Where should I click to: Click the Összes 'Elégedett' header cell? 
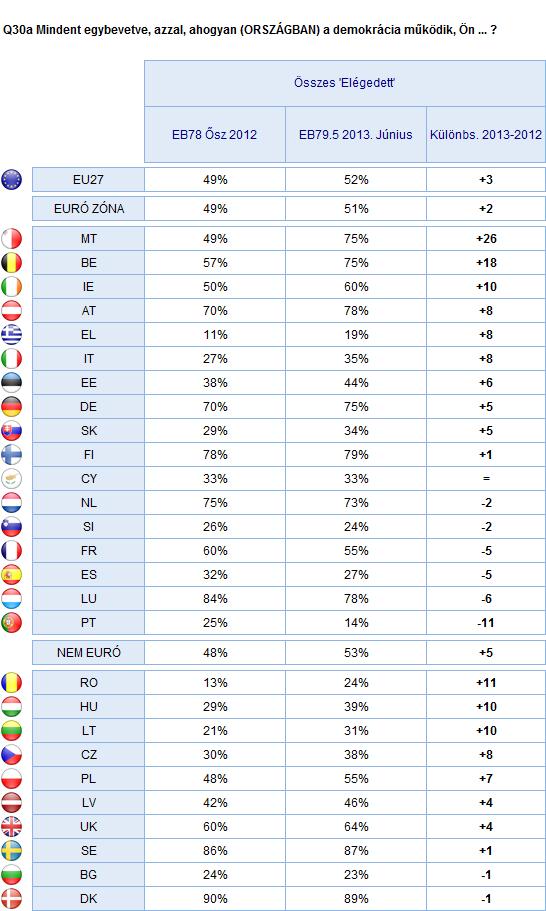[x=345, y=83]
